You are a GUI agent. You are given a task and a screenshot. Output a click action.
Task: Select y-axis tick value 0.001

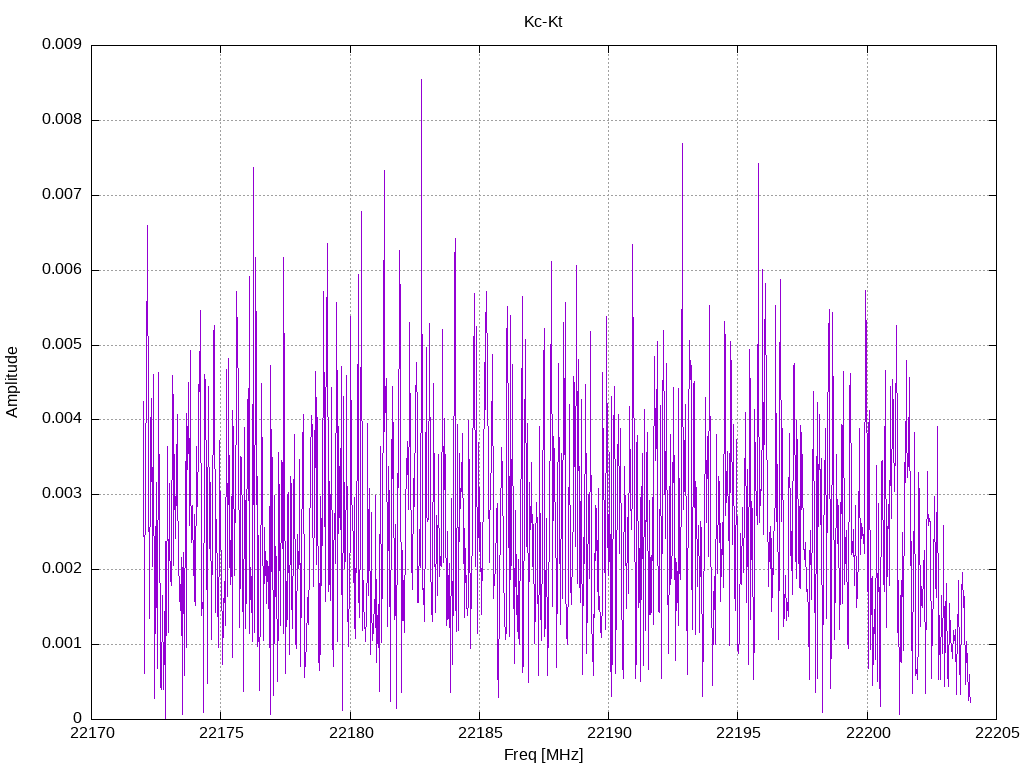[62, 644]
